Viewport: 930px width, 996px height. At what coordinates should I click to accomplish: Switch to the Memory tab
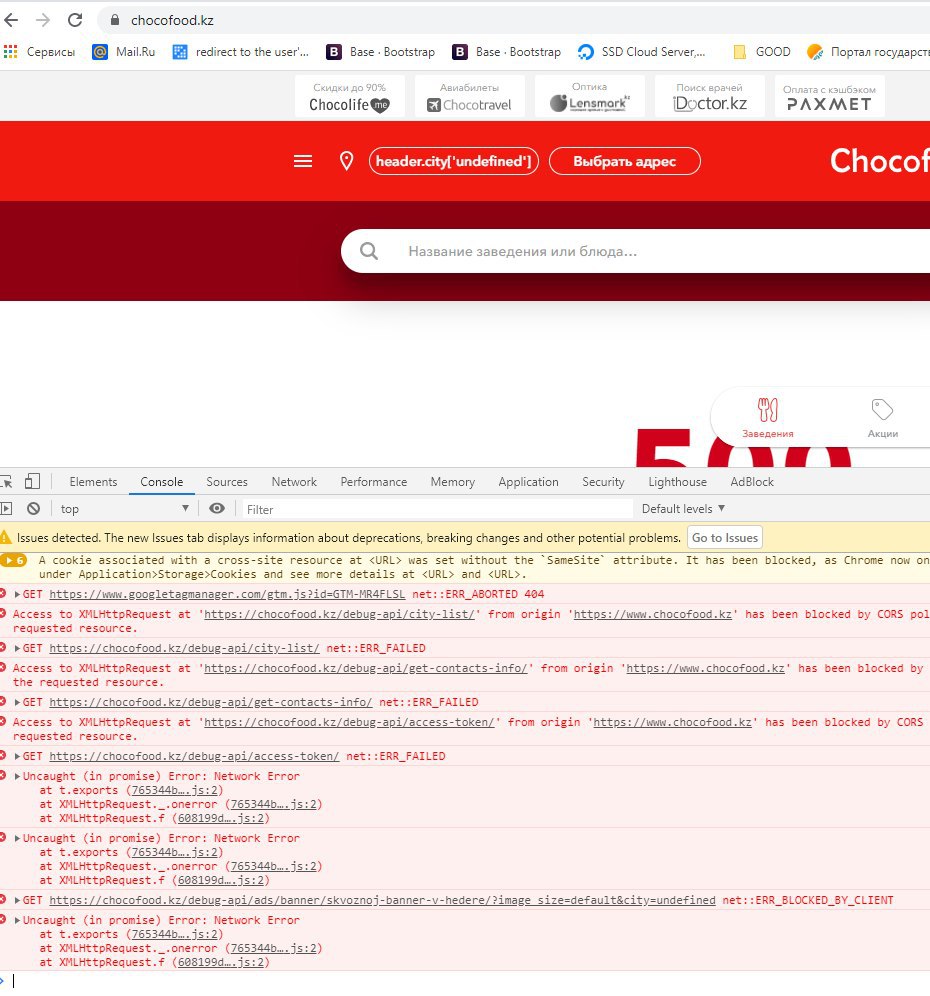click(x=452, y=482)
